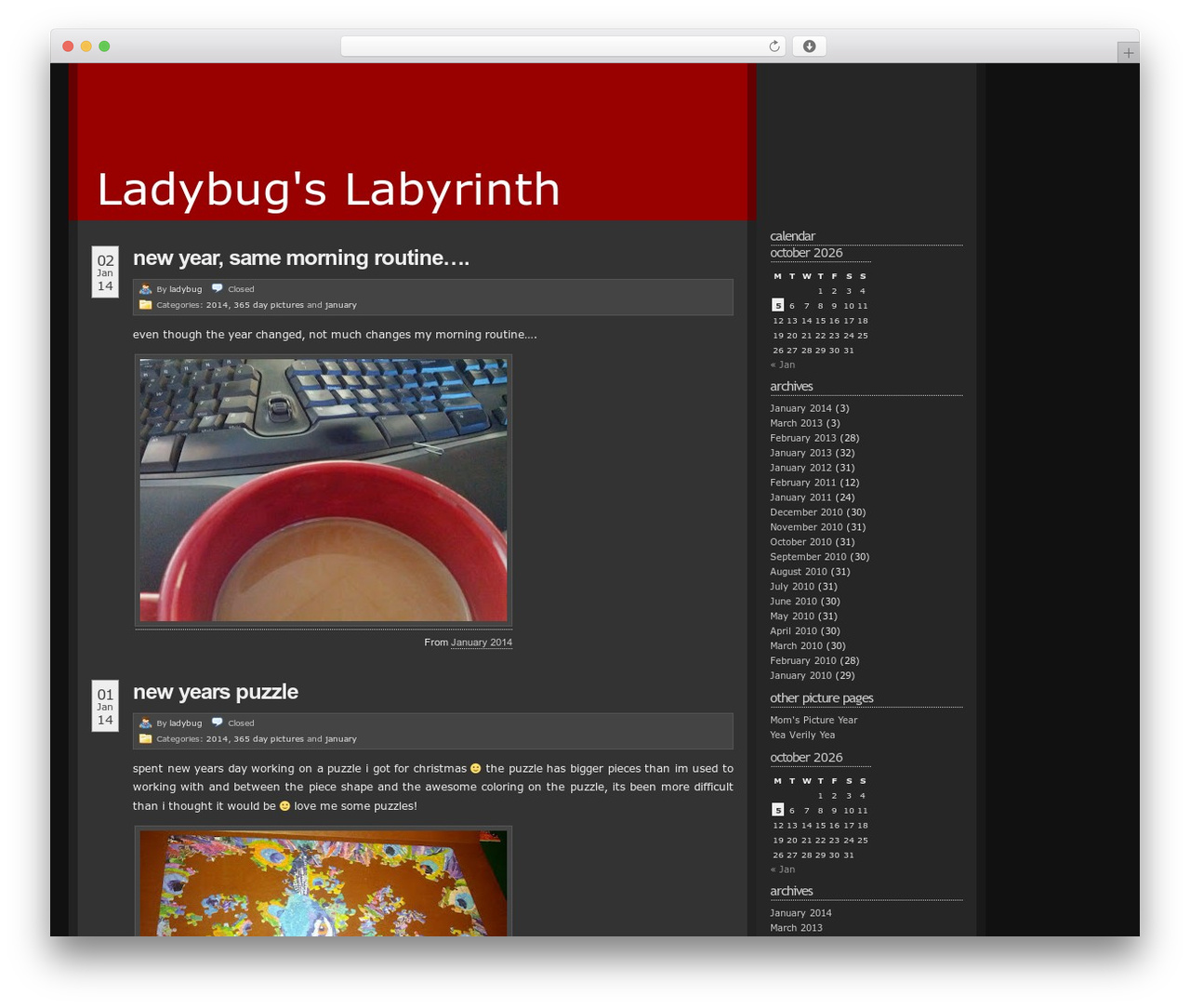Click the '01 Jan 14' date badge
1190x1008 pixels.
point(105,706)
